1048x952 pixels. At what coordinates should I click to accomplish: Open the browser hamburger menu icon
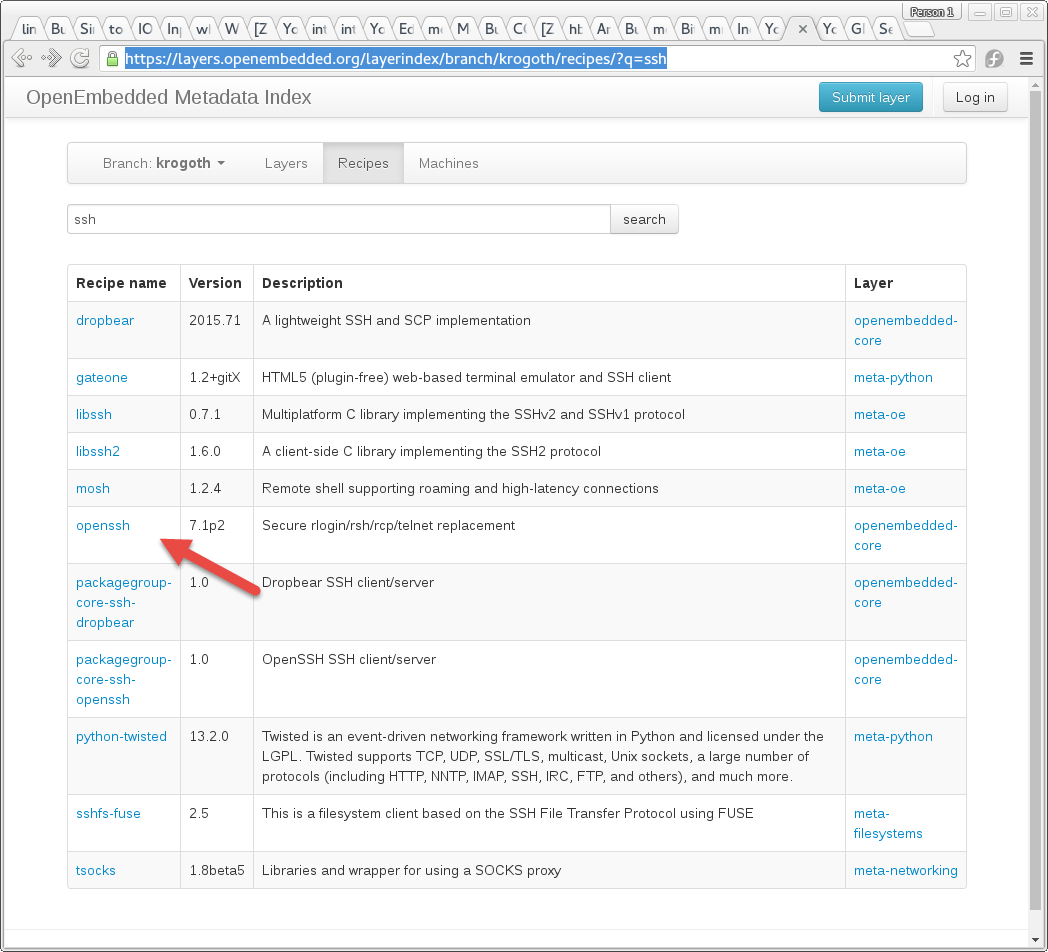(x=1026, y=59)
